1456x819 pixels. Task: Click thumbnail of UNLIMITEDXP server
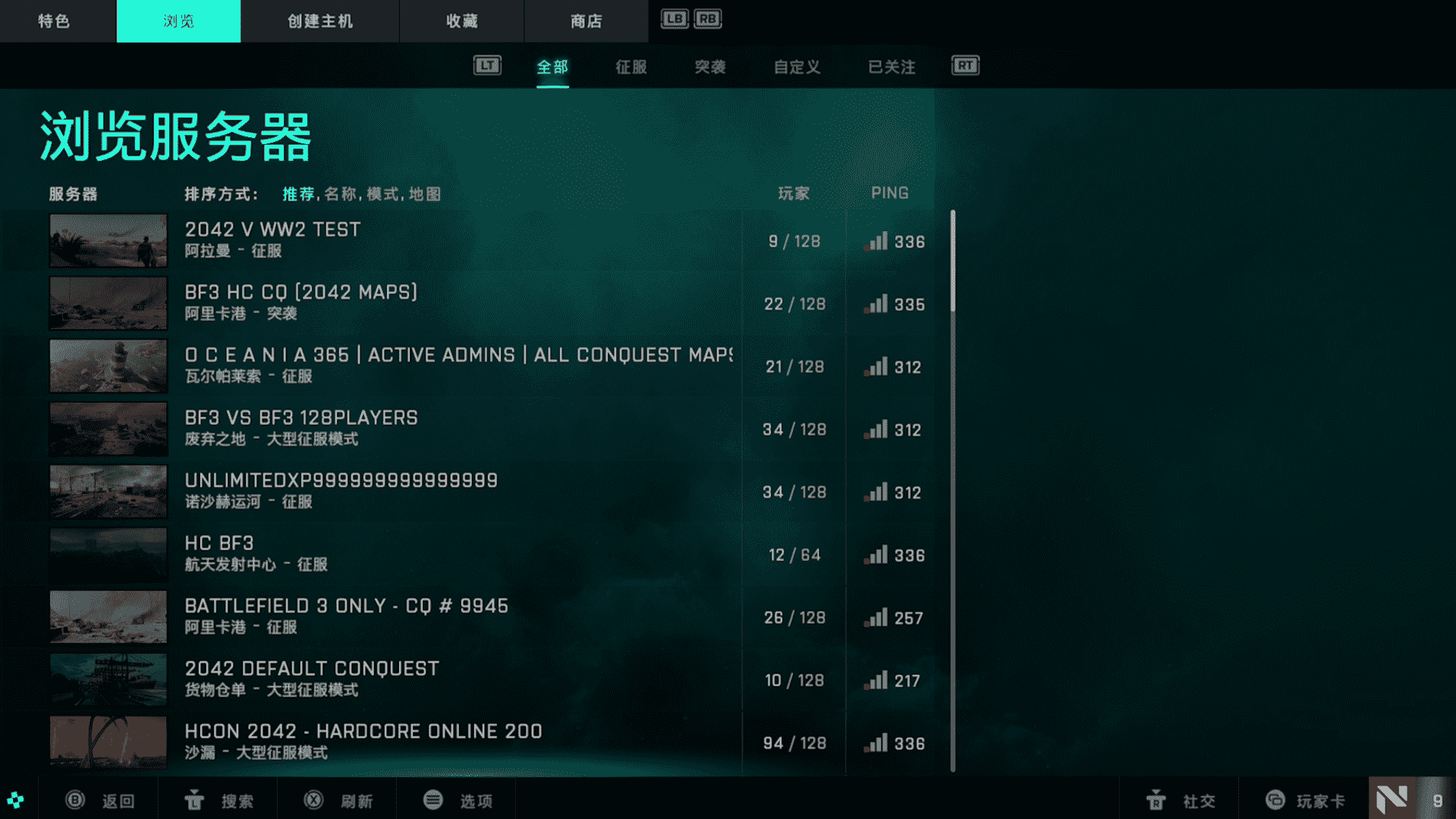[x=108, y=492]
